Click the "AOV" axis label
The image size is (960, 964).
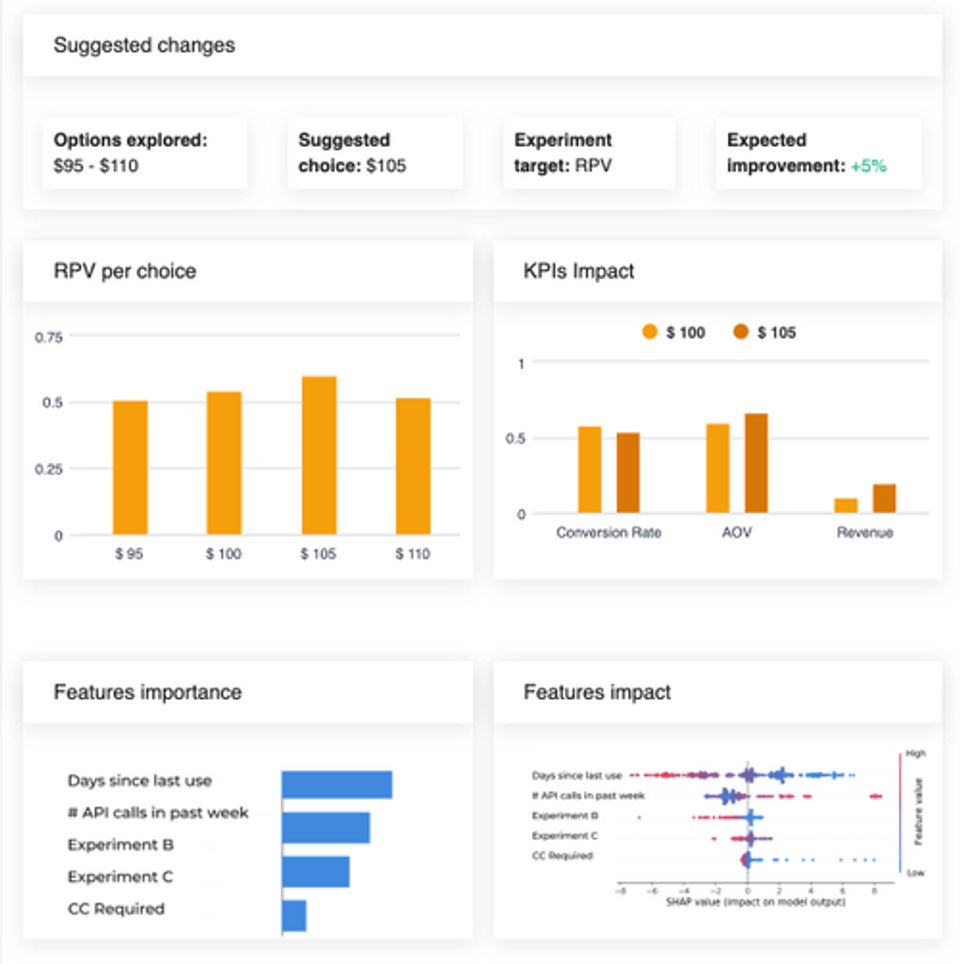pyautogui.click(x=737, y=532)
